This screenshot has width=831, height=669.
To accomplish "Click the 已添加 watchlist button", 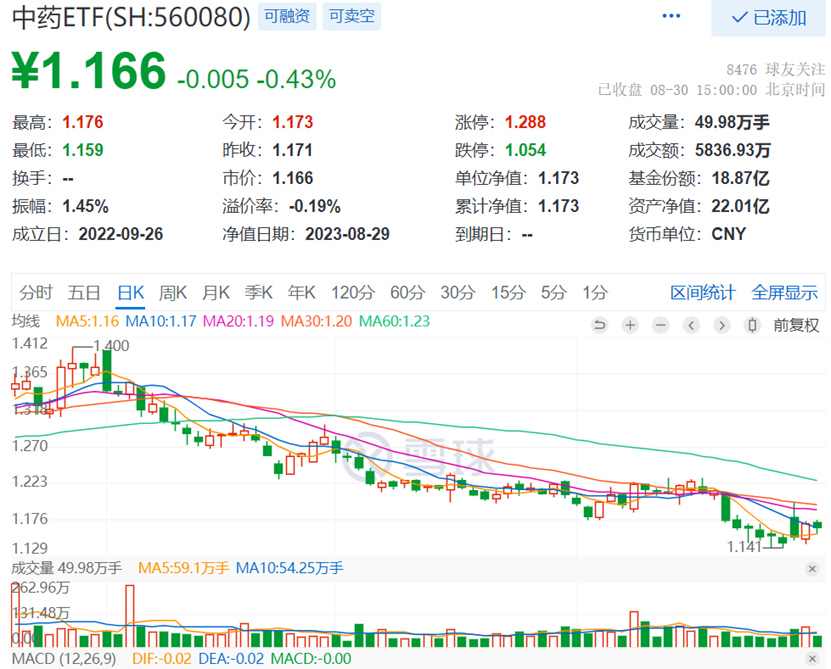I will click(x=768, y=17).
